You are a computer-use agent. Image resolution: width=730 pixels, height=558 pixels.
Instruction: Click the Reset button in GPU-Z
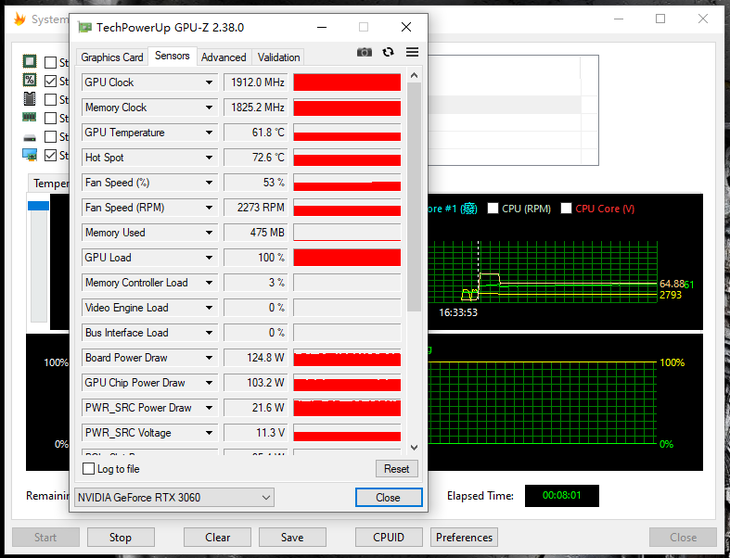click(x=396, y=469)
